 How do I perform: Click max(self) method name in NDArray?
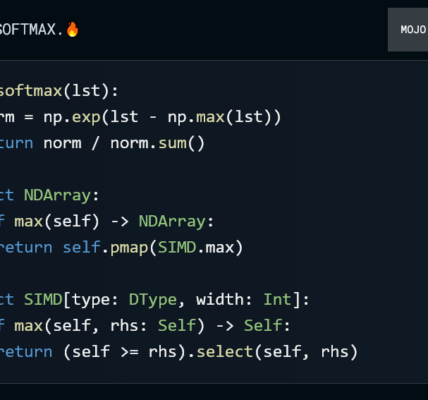point(29,222)
